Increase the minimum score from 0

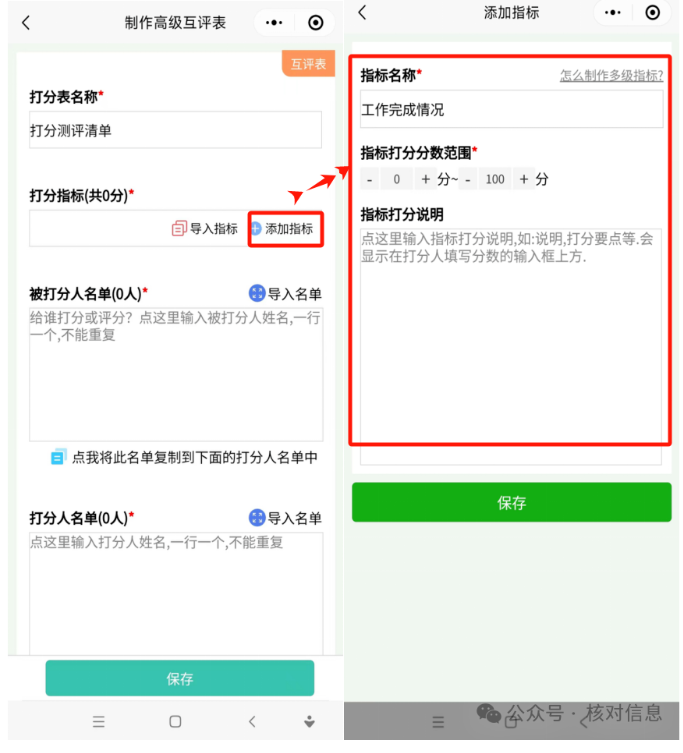point(425,180)
